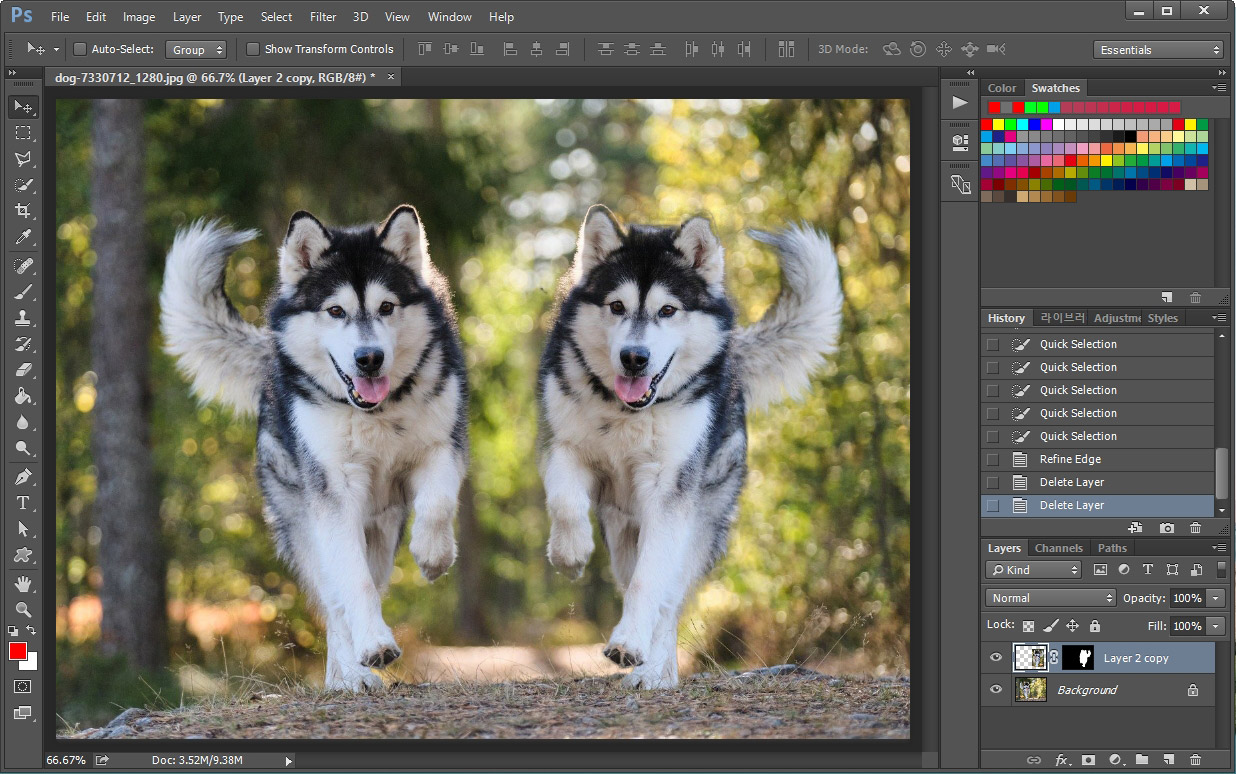
Task: Set history brush source for Refine Edge
Action: pyautogui.click(x=992, y=459)
